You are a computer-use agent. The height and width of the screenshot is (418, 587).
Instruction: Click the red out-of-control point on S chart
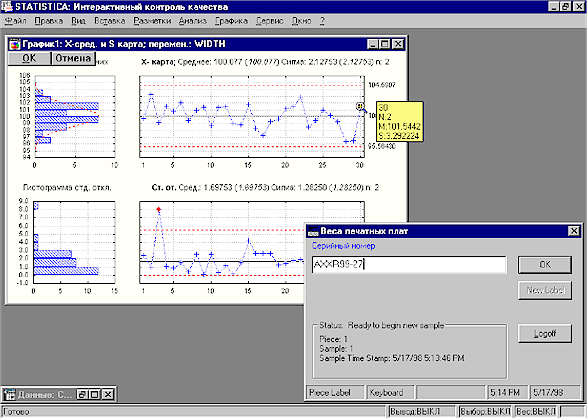[158, 209]
